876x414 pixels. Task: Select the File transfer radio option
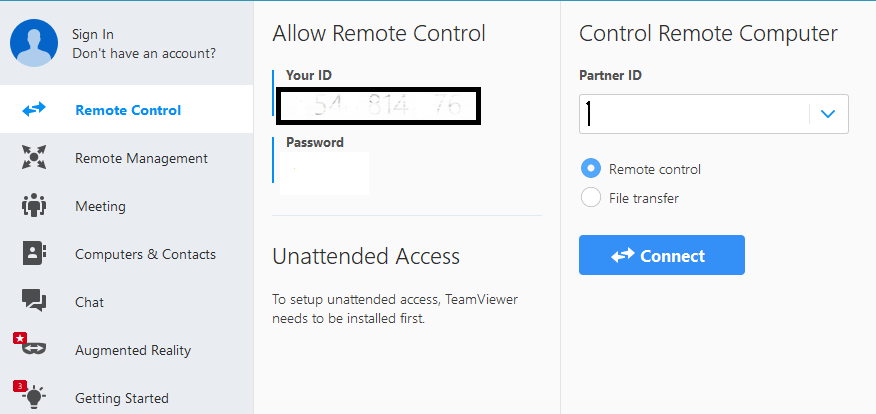coord(590,198)
